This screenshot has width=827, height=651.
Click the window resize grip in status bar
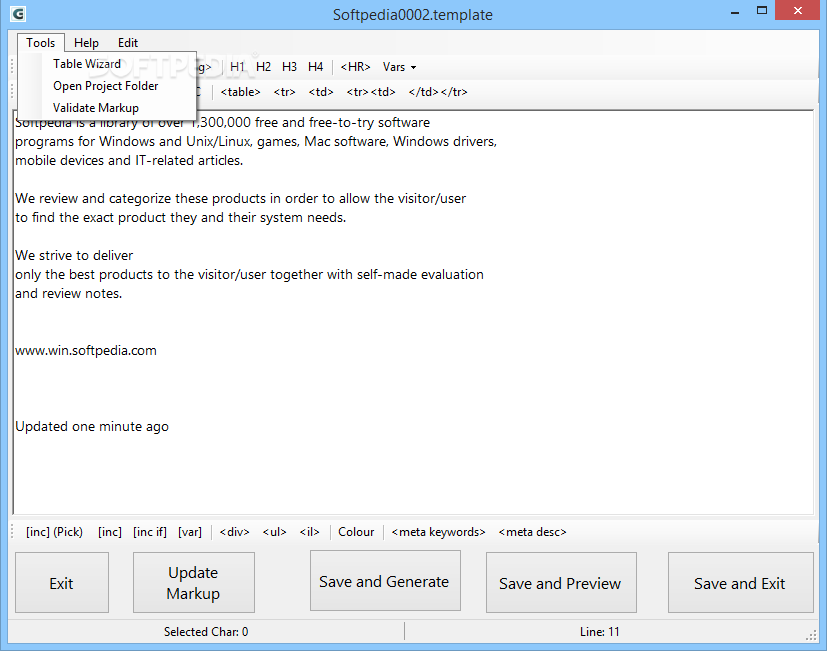(811, 636)
